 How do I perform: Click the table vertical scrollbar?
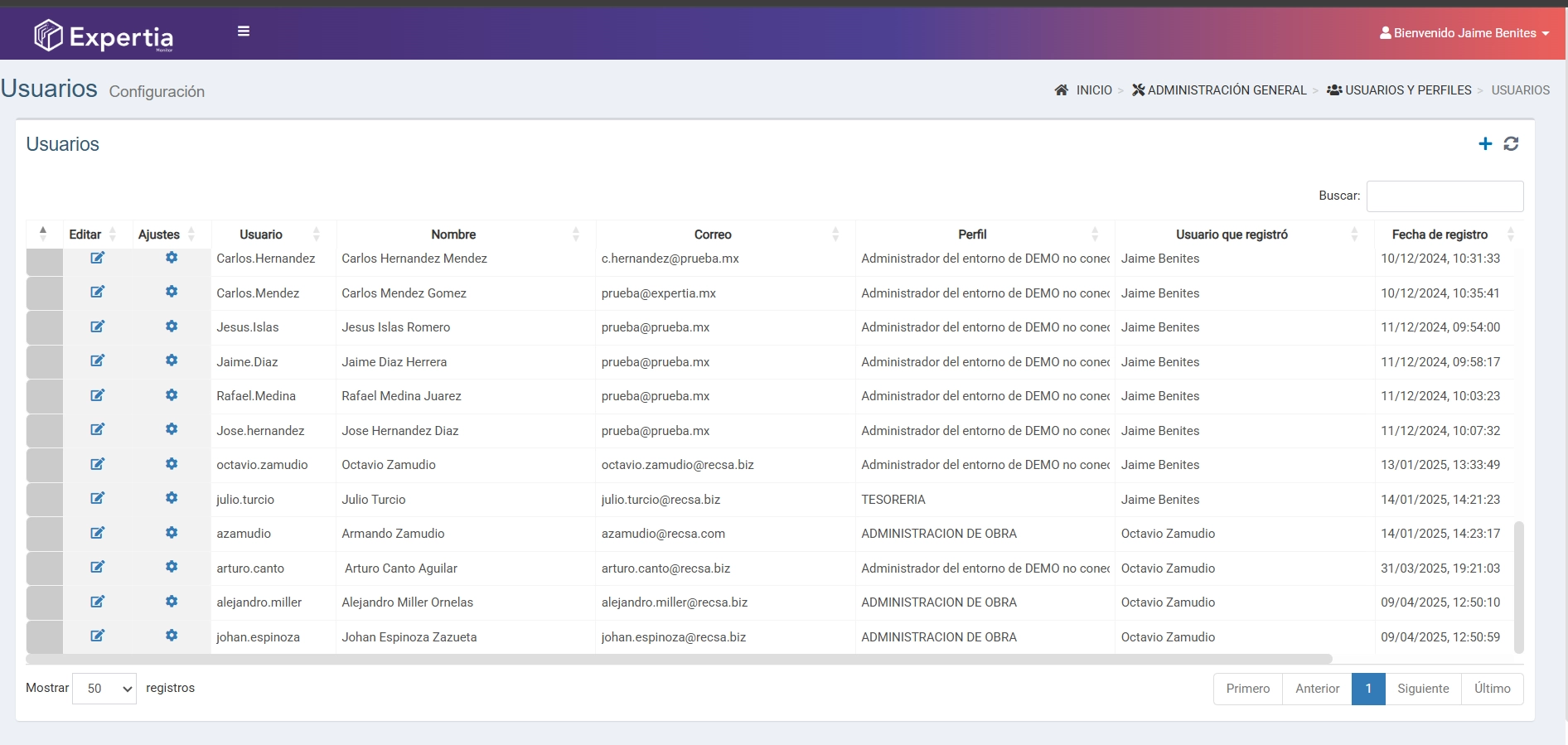point(1519,587)
